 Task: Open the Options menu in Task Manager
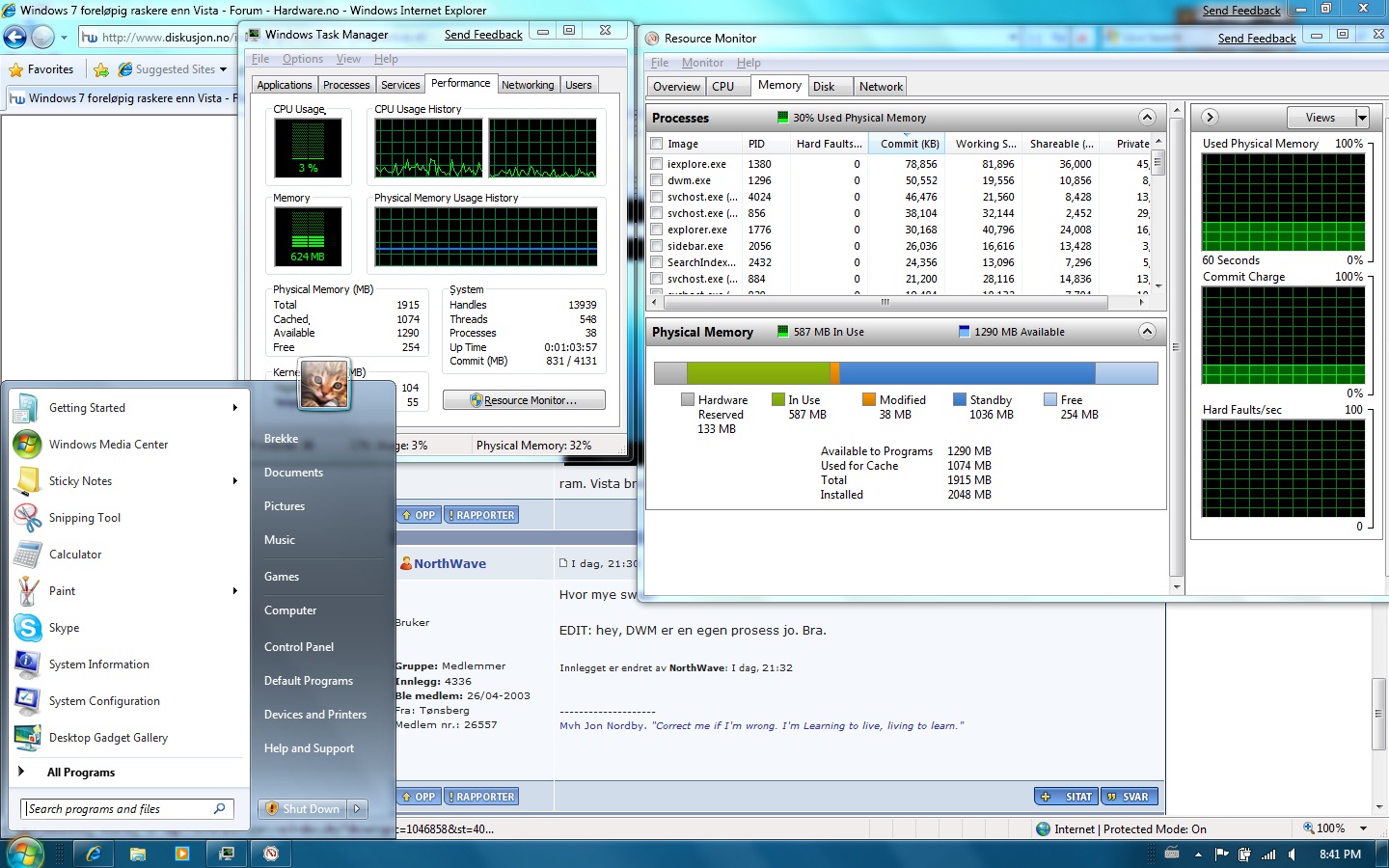303,59
